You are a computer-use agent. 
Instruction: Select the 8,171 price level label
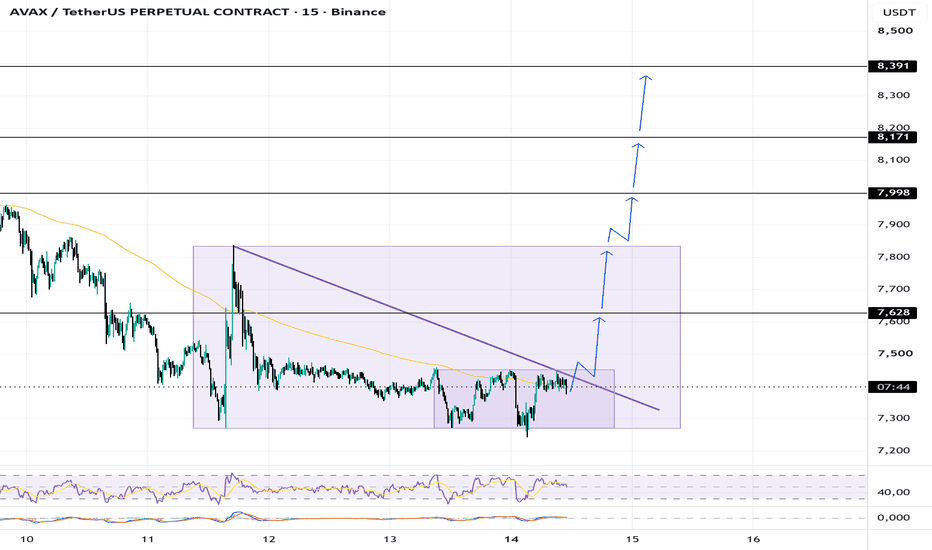pyautogui.click(x=892, y=137)
